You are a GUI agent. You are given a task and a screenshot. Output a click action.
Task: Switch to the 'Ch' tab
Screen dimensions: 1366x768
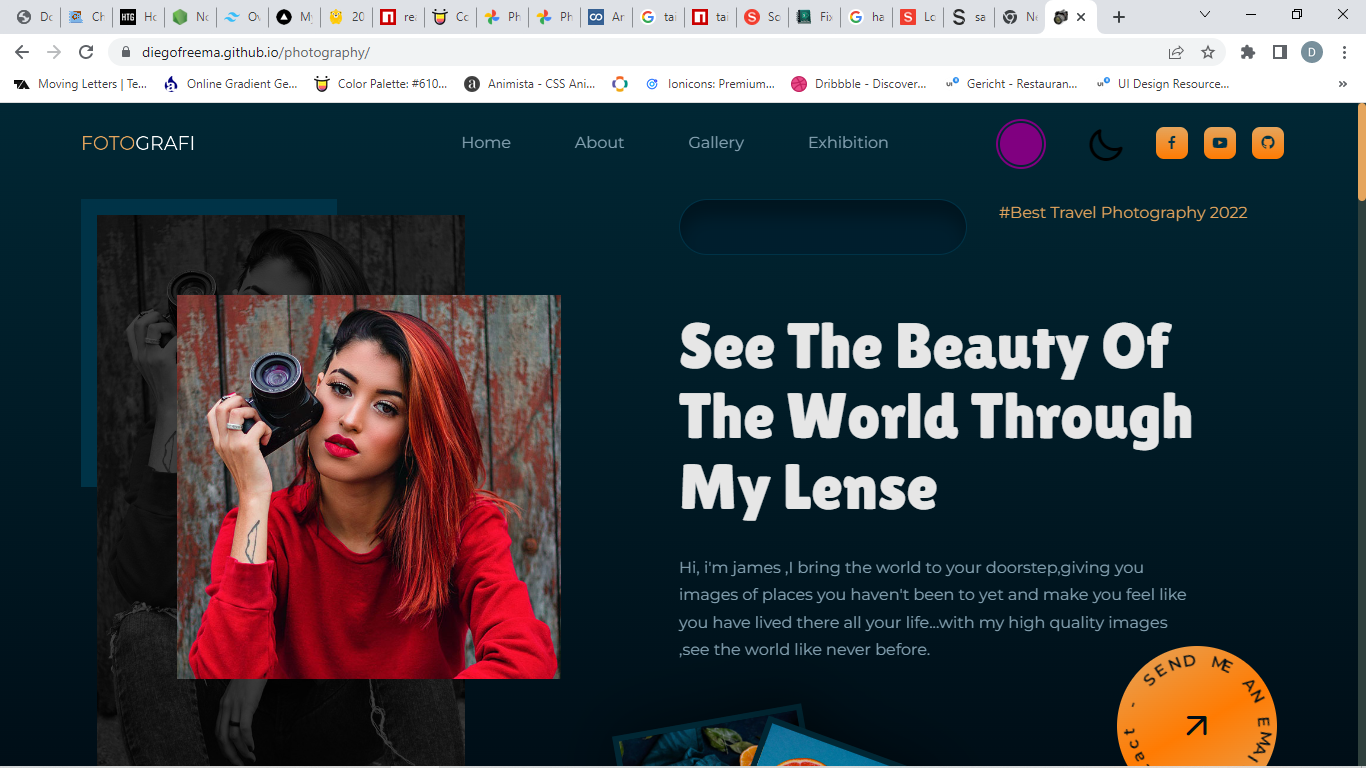tap(86, 17)
